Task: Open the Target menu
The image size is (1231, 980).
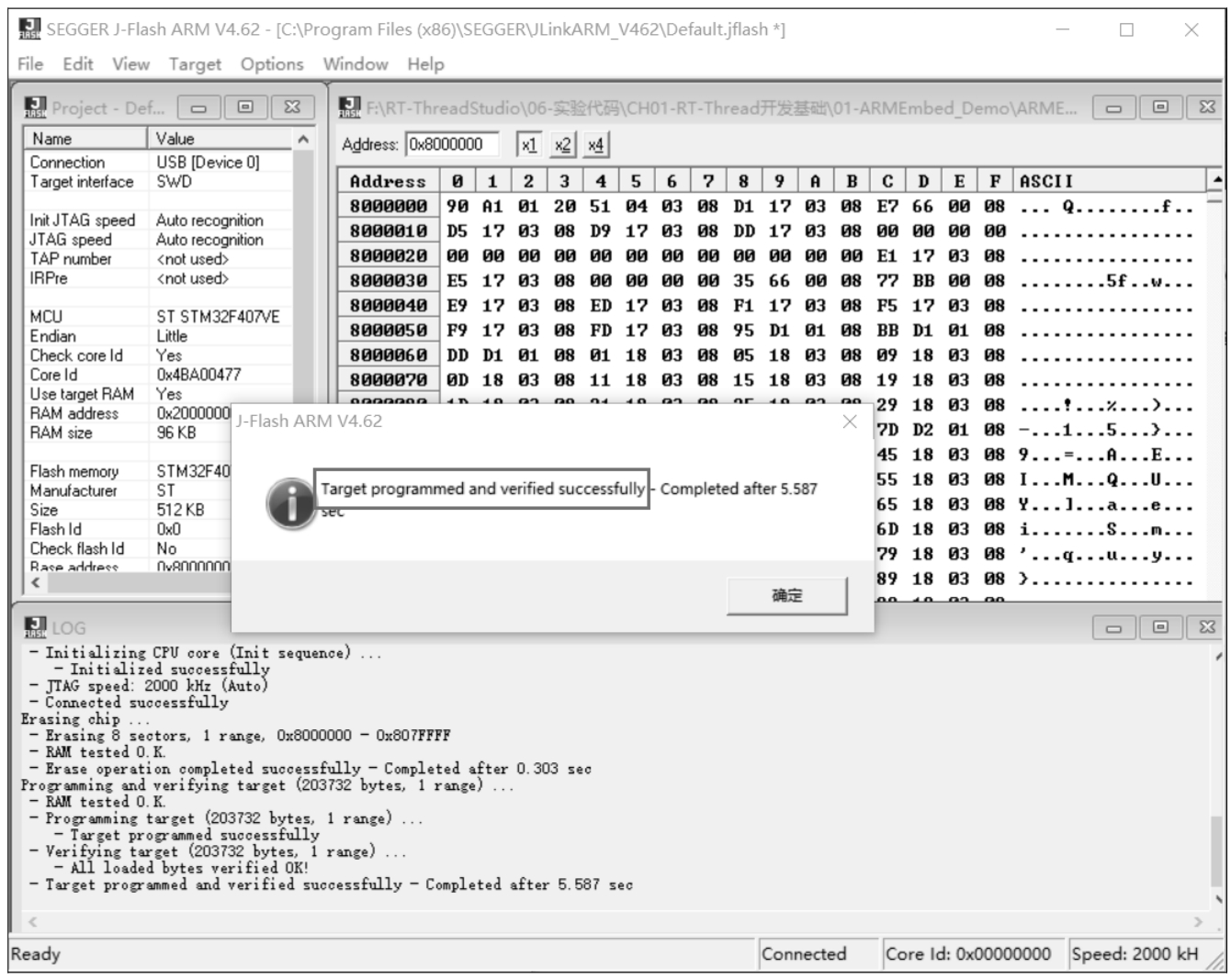Action: pyautogui.click(x=195, y=64)
